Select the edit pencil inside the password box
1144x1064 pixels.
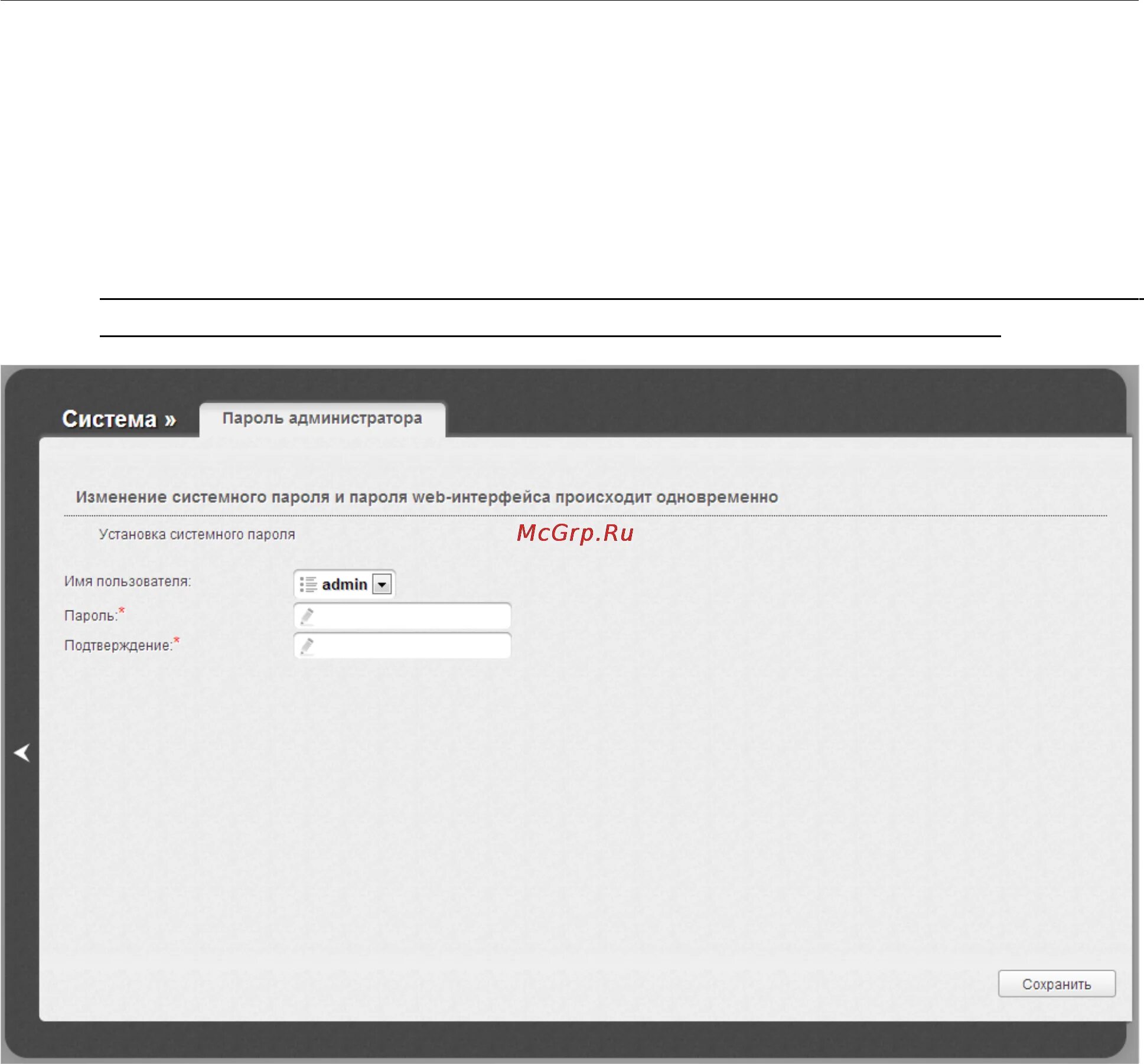click(x=306, y=616)
